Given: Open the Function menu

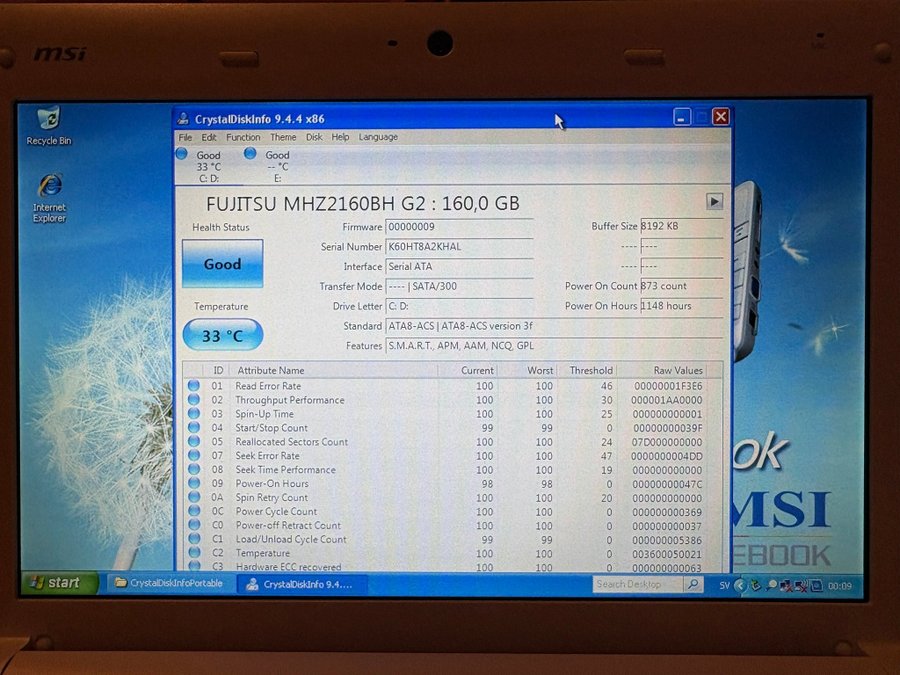Looking at the screenshot, I should click(x=243, y=137).
